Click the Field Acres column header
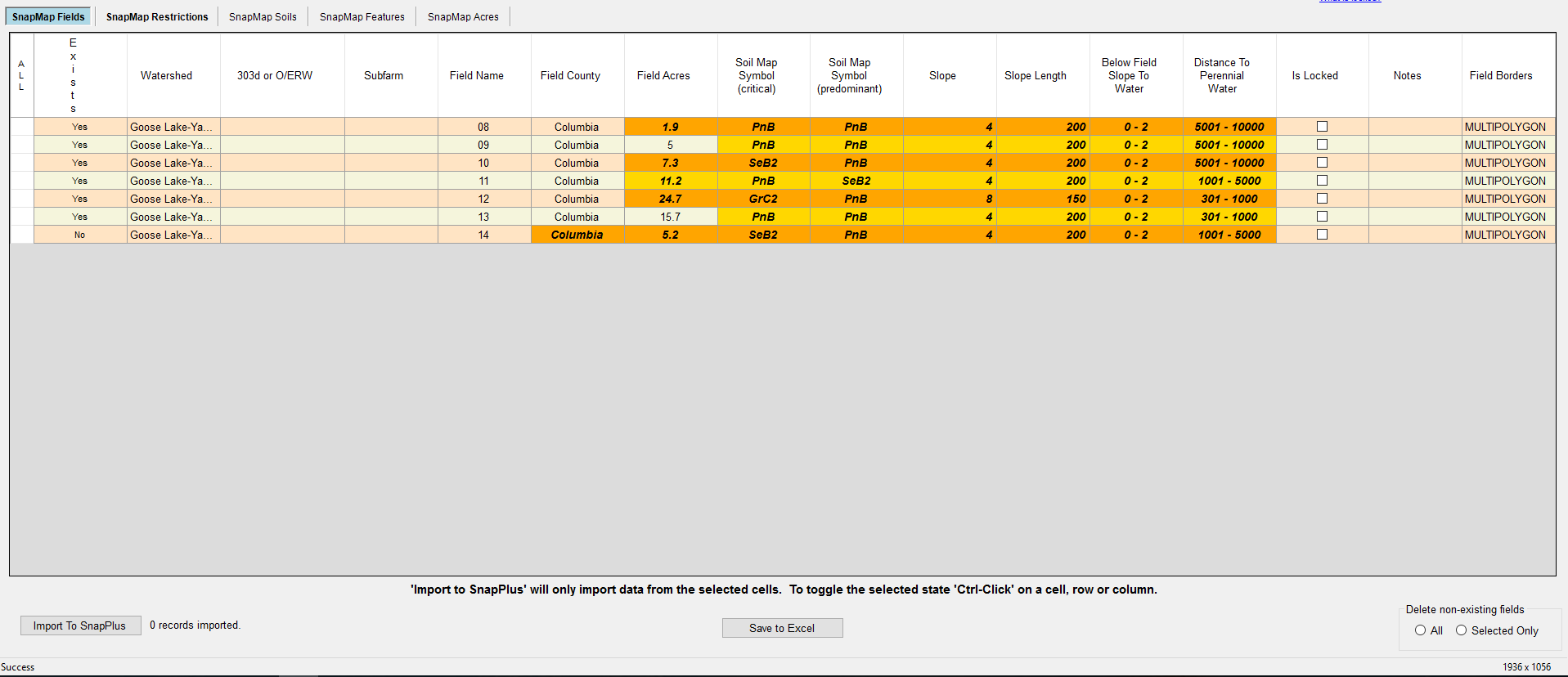The width and height of the screenshot is (1568, 677). (x=671, y=75)
